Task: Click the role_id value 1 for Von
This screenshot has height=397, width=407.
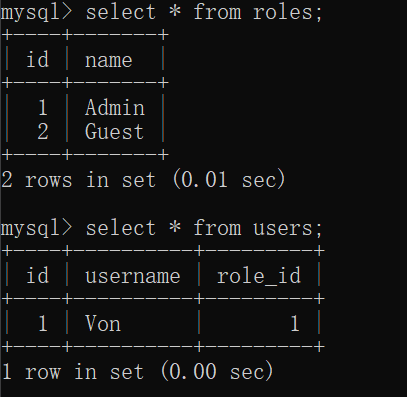Action: (294, 324)
